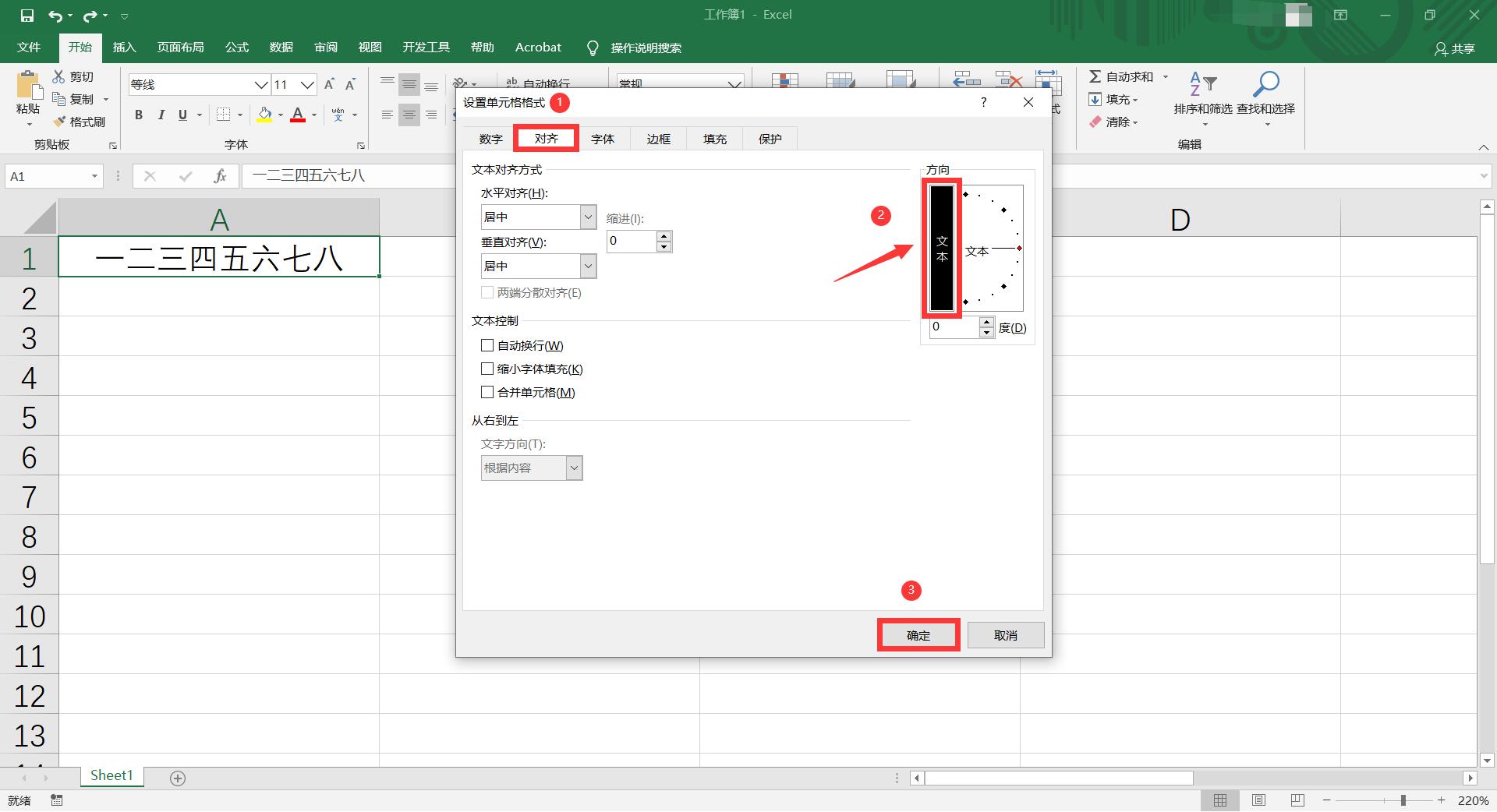Click the row 5 header
1497x812 pixels.
29,418
